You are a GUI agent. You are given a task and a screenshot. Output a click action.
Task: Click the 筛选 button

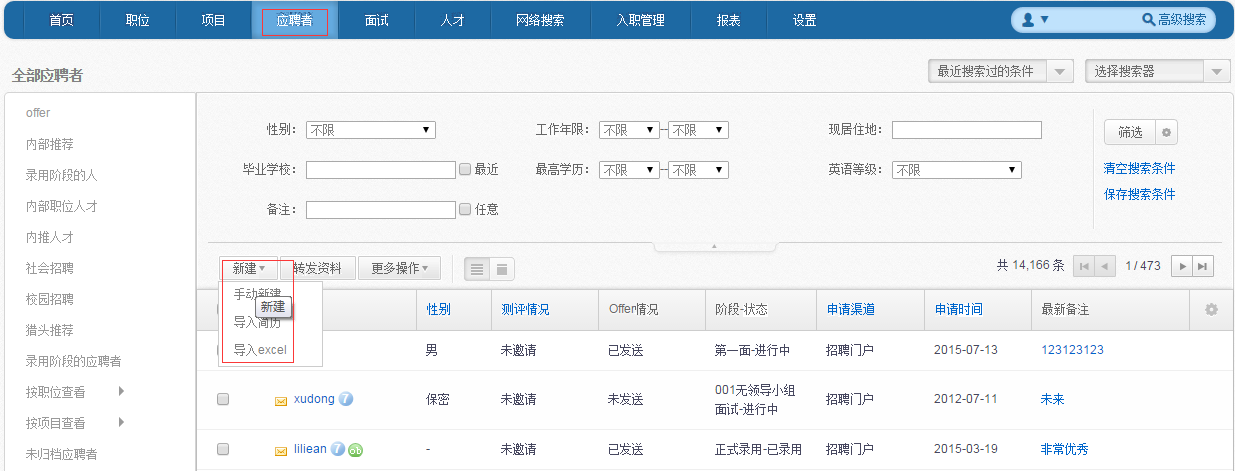click(1130, 132)
